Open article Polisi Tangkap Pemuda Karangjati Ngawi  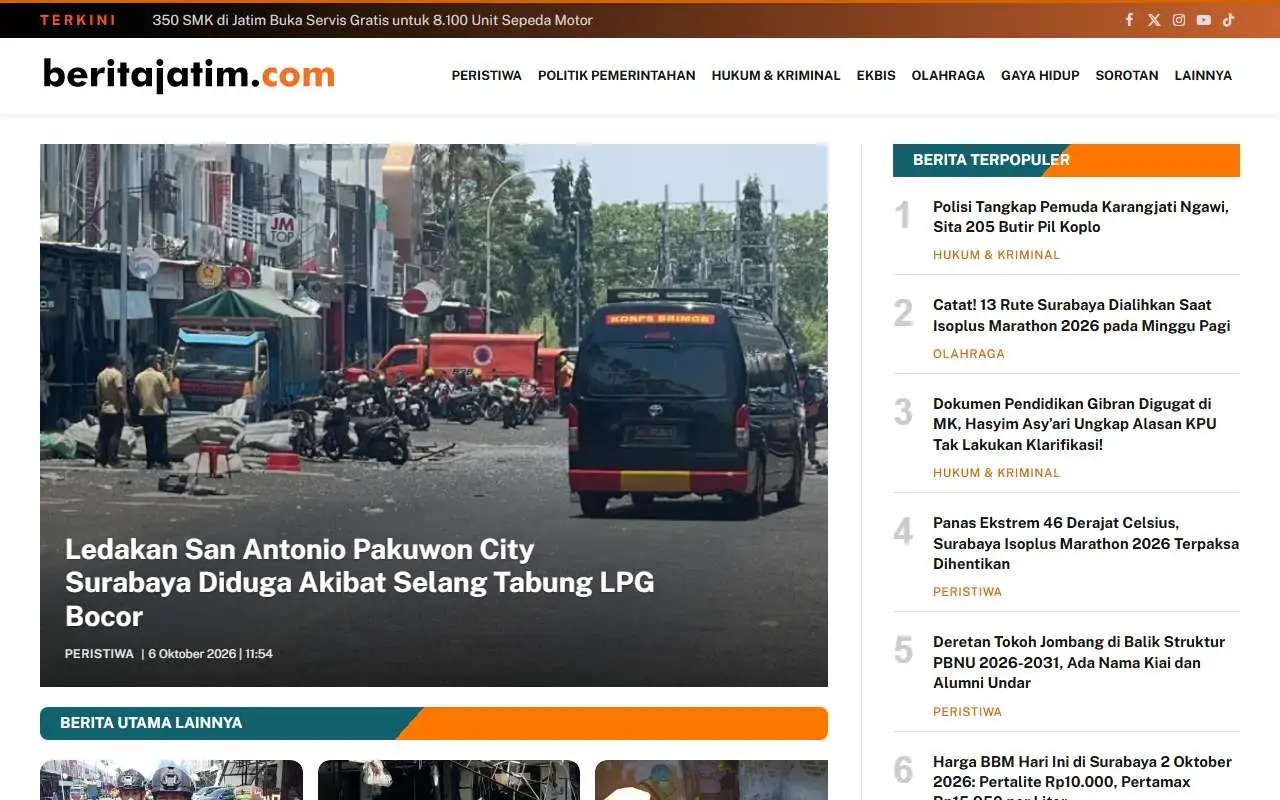tap(1081, 217)
